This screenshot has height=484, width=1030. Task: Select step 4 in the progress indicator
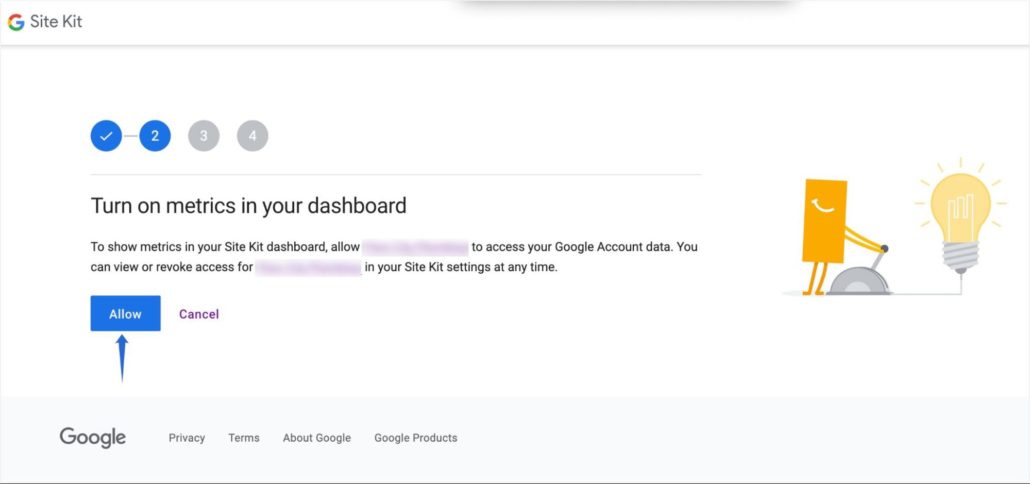pyautogui.click(x=253, y=136)
